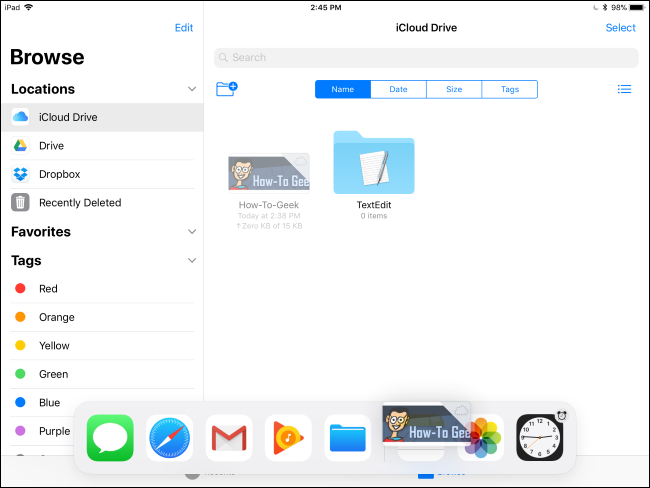
Task: Open Google Play Music in the dock
Action: tap(288, 437)
